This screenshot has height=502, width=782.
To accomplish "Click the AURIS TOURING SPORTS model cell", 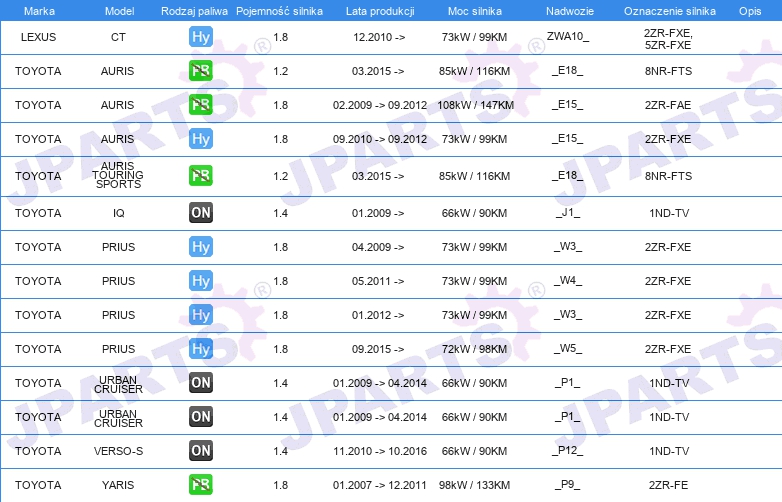I will click(118, 175).
